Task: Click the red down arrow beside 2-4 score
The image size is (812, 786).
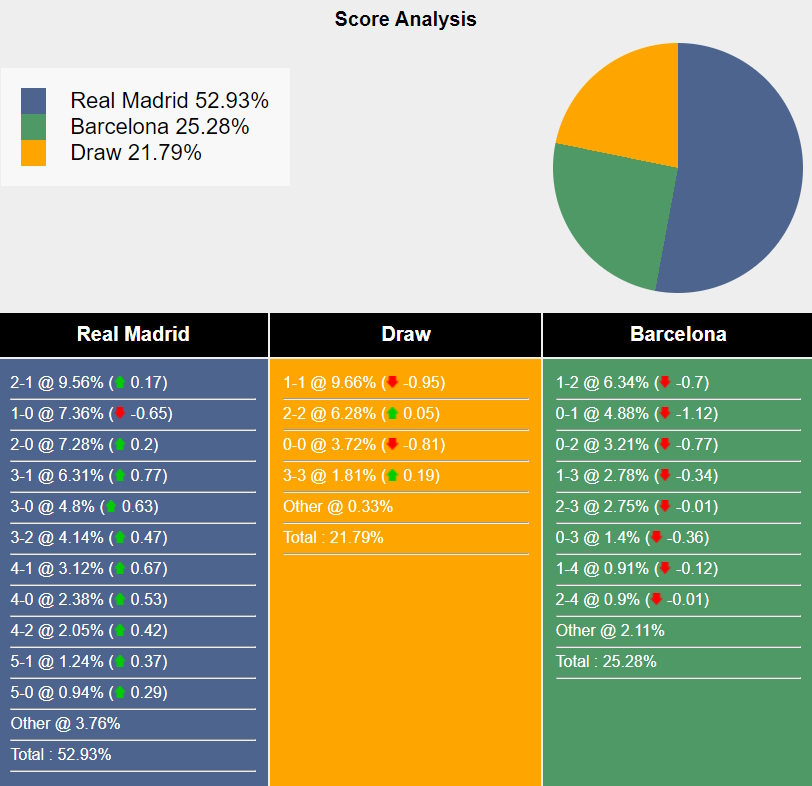Action: pos(657,599)
